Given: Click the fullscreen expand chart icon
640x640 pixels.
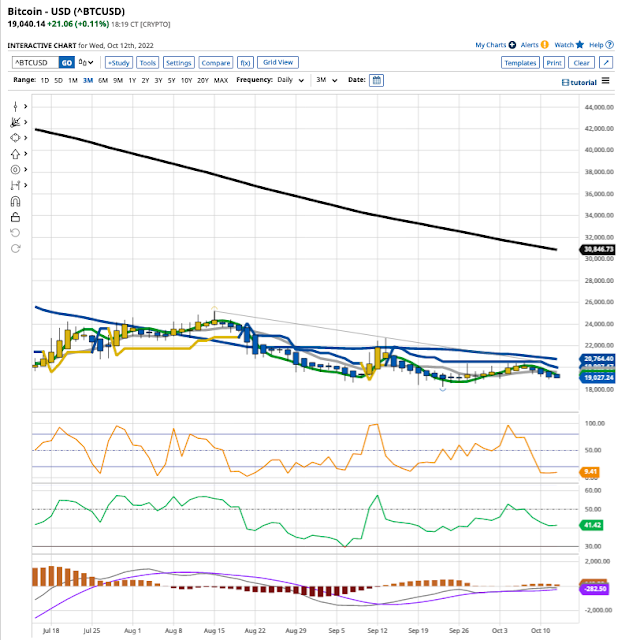Looking at the screenshot, I should coord(606,63).
